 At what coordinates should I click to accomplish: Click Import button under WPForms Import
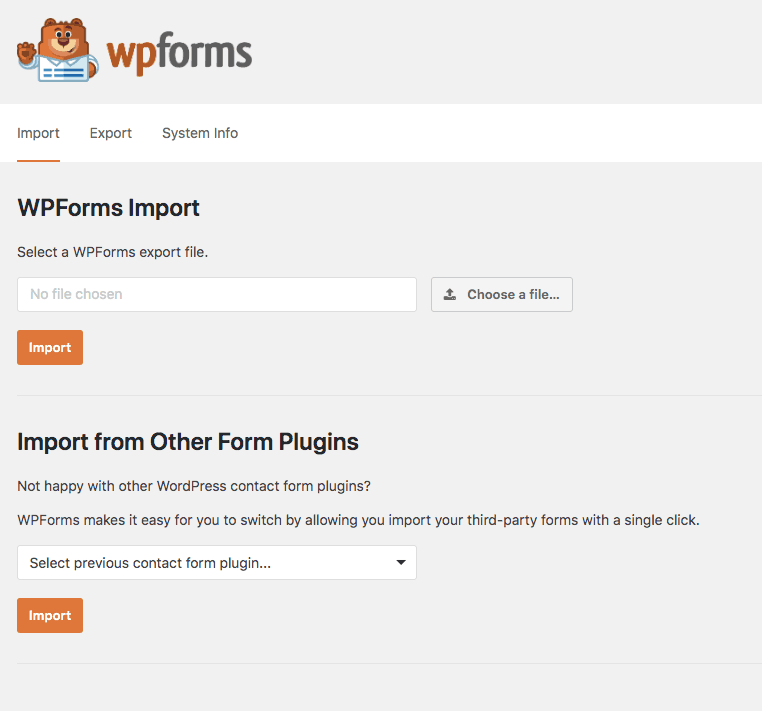(50, 347)
